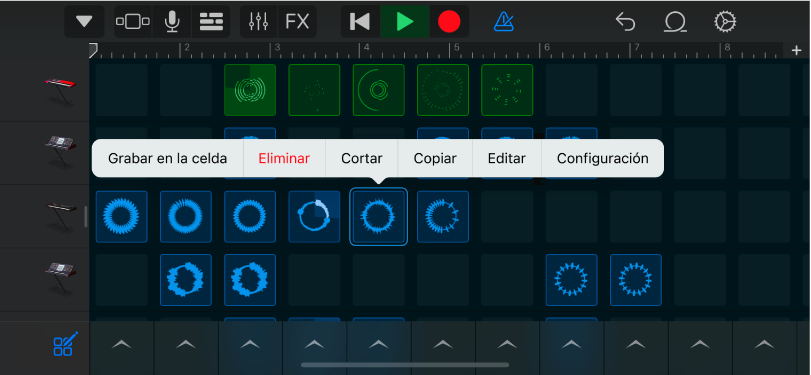Tap bar 4 on the ruler

point(367,48)
